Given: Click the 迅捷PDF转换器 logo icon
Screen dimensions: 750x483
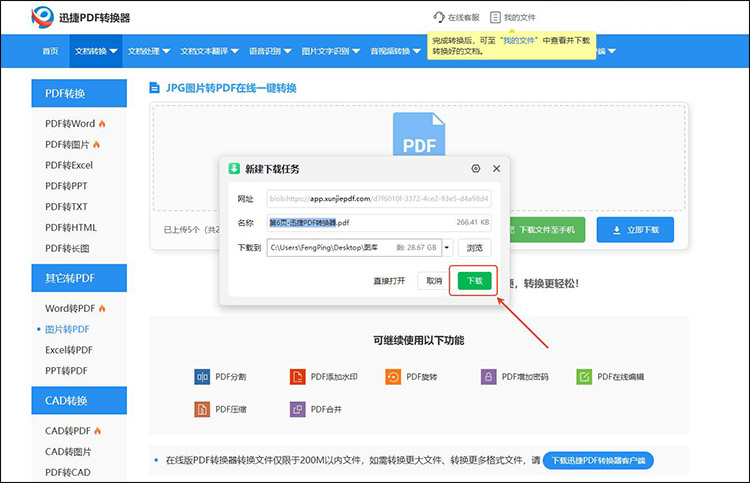Looking at the screenshot, I should tap(43, 17).
